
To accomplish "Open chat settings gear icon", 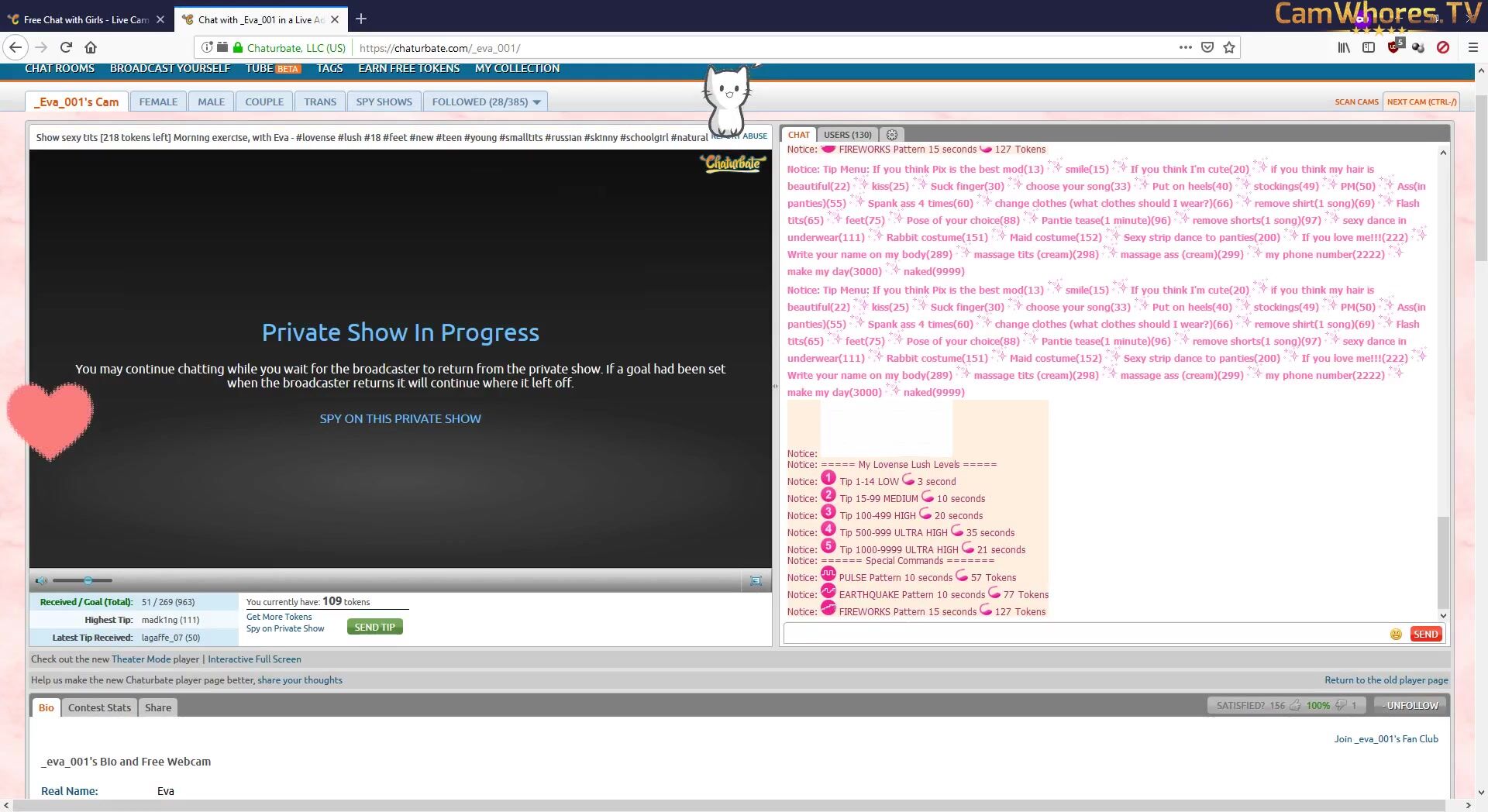I will coord(892,134).
